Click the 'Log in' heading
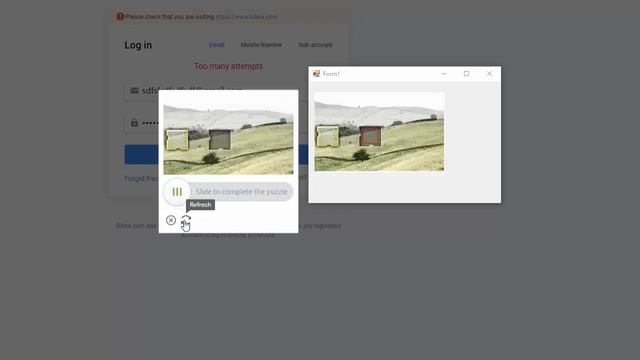640x360 pixels. (138, 45)
